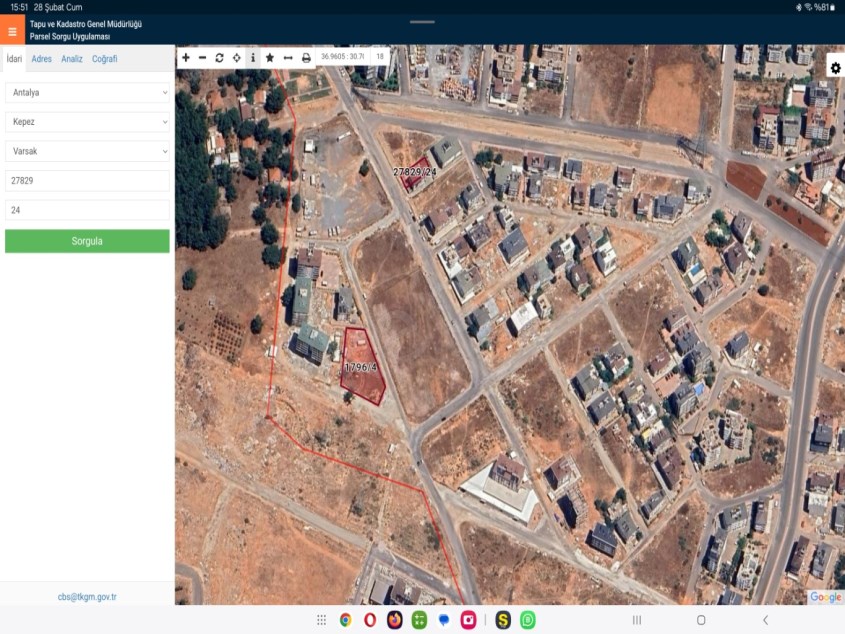The width and height of the screenshot is (845, 634).
Task: Open favorites with the star icon
Action: pos(270,58)
